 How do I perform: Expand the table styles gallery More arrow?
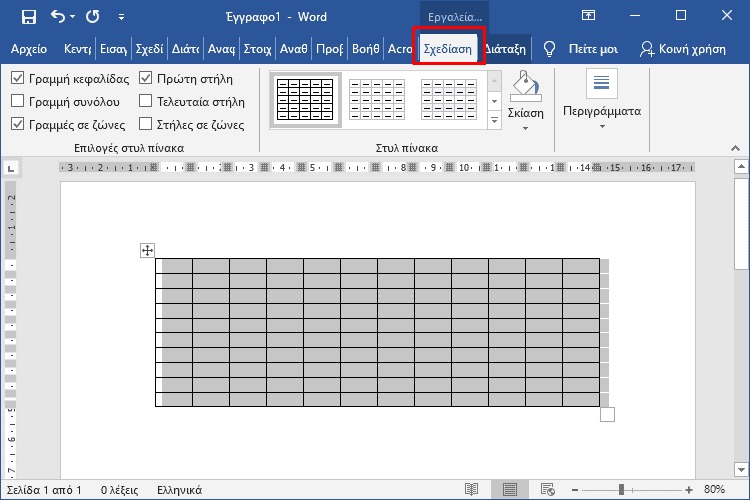coord(494,121)
